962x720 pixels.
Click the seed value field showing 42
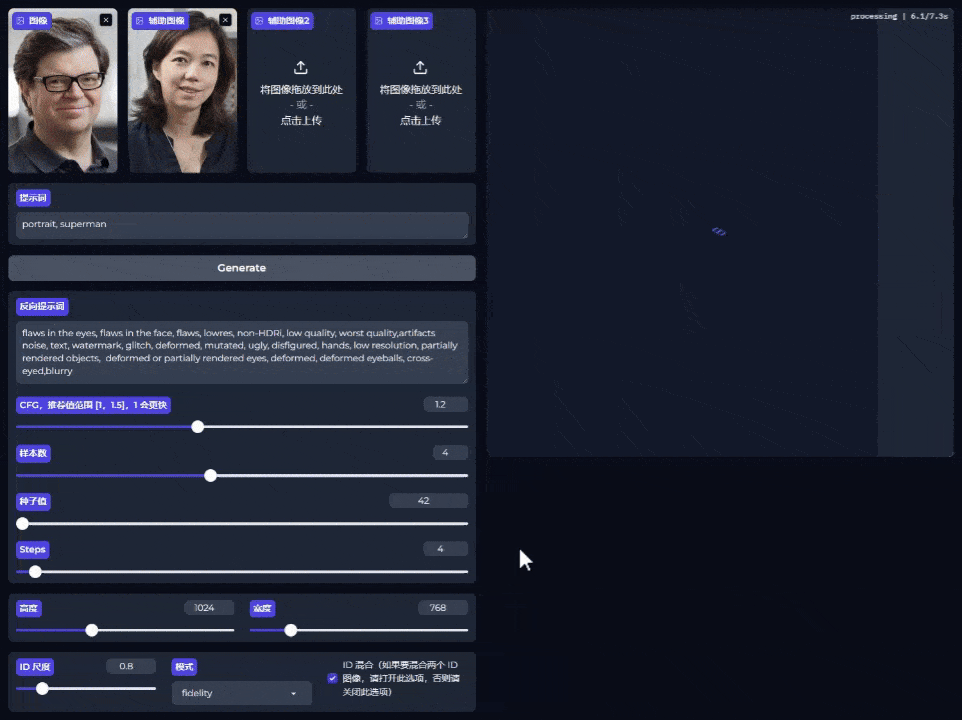(428, 500)
